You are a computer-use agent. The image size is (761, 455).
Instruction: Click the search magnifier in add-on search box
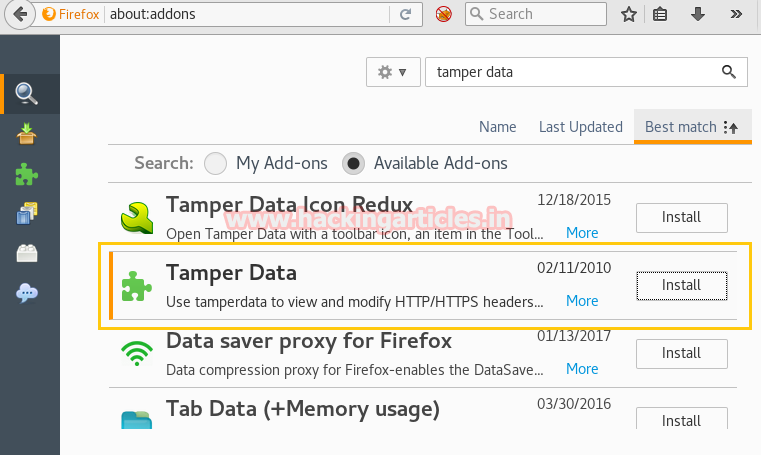point(729,72)
